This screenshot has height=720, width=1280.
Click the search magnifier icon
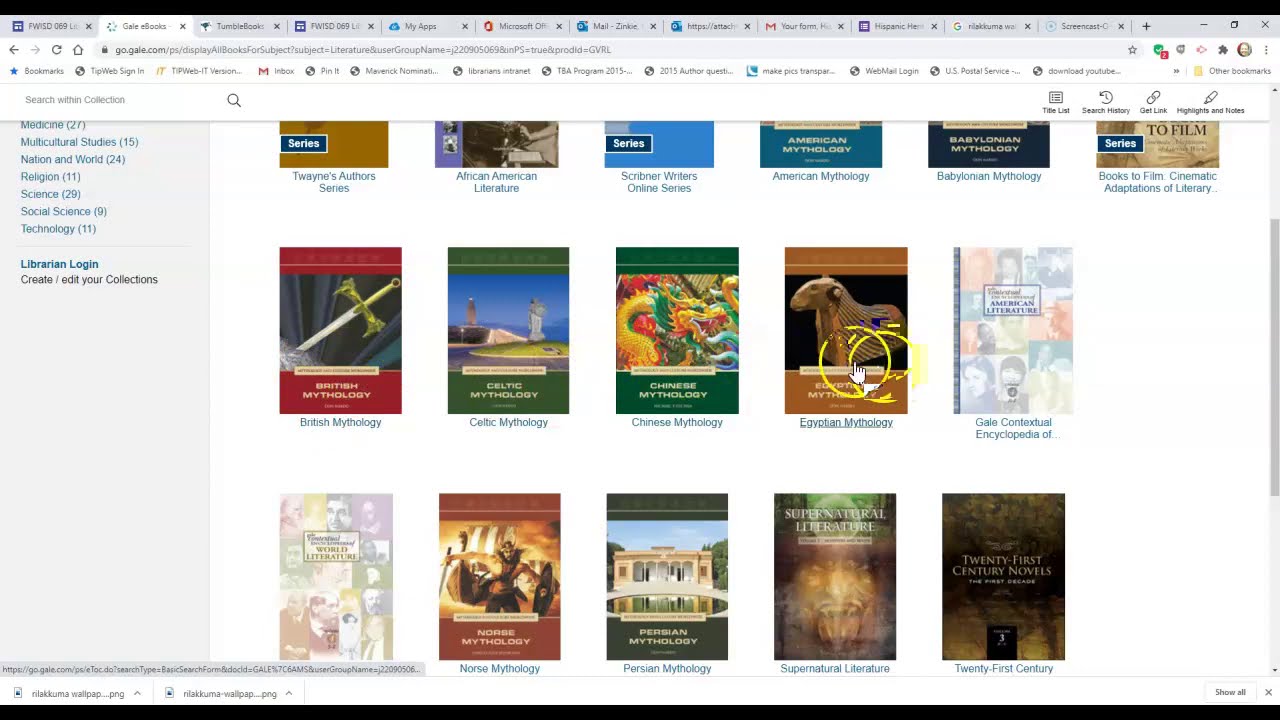[x=234, y=100]
